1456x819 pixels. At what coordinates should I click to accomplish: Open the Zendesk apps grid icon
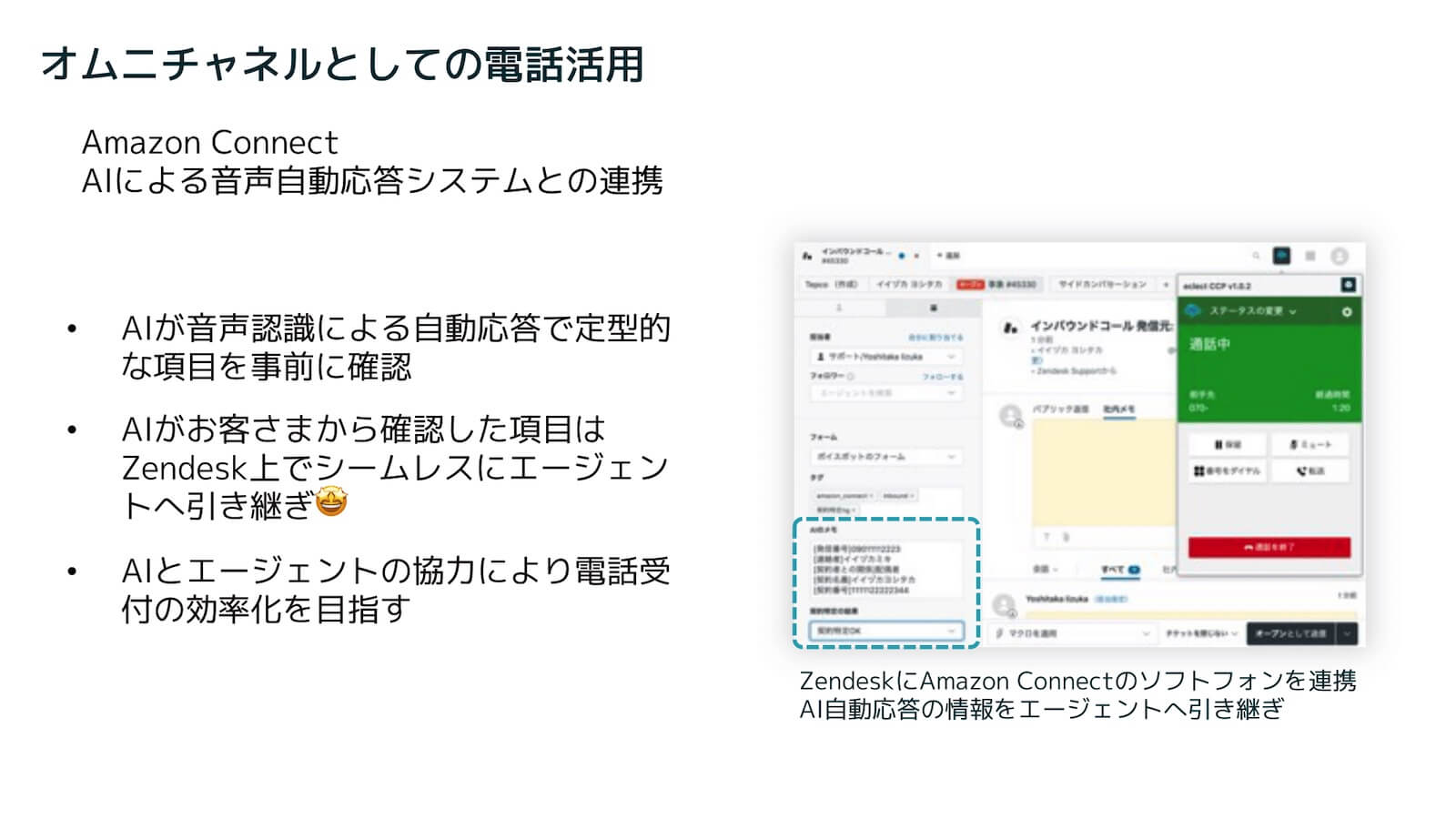click(1309, 257)
